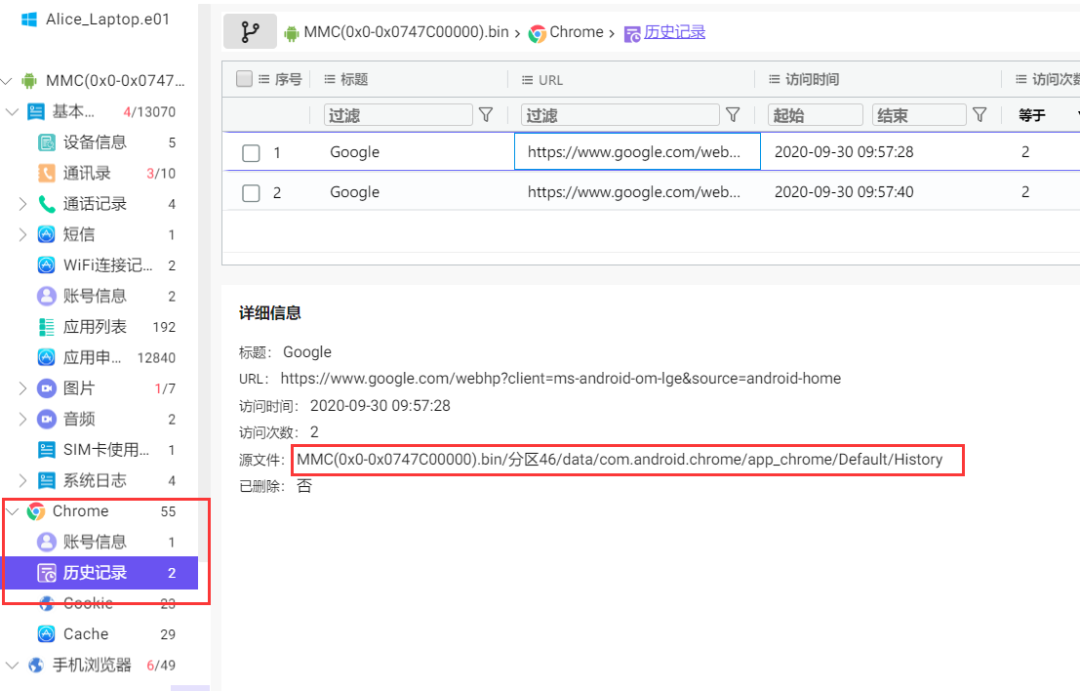The image size is (1080, 691).
Task: Click the 历史记录 breadcrumb link
Action: pyautogui.click(x=674, y=32)
